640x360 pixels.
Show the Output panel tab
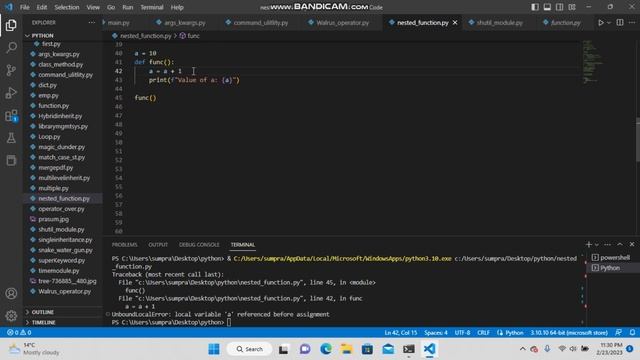(158, 245)
